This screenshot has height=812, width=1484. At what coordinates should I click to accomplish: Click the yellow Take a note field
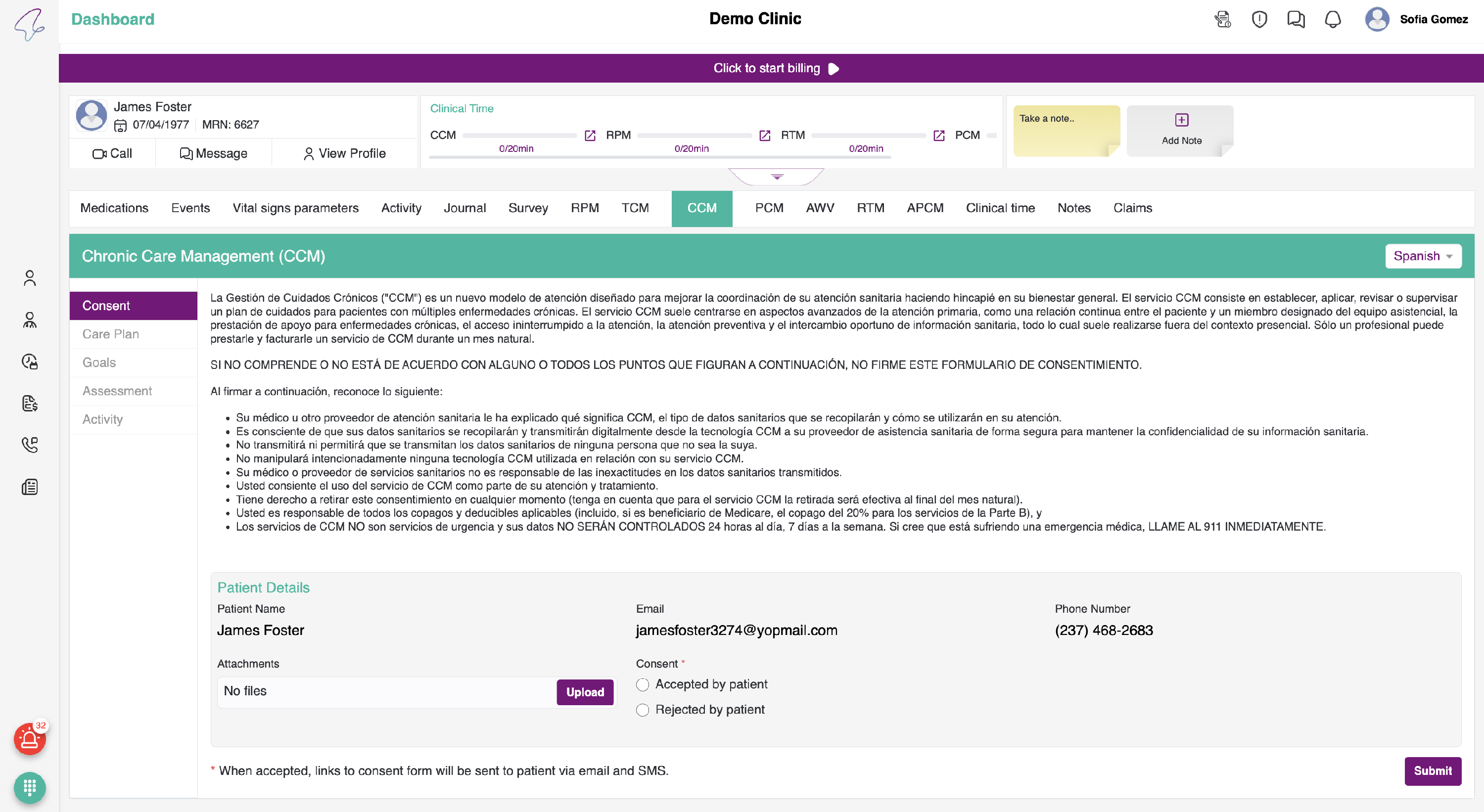(1066, 131)
